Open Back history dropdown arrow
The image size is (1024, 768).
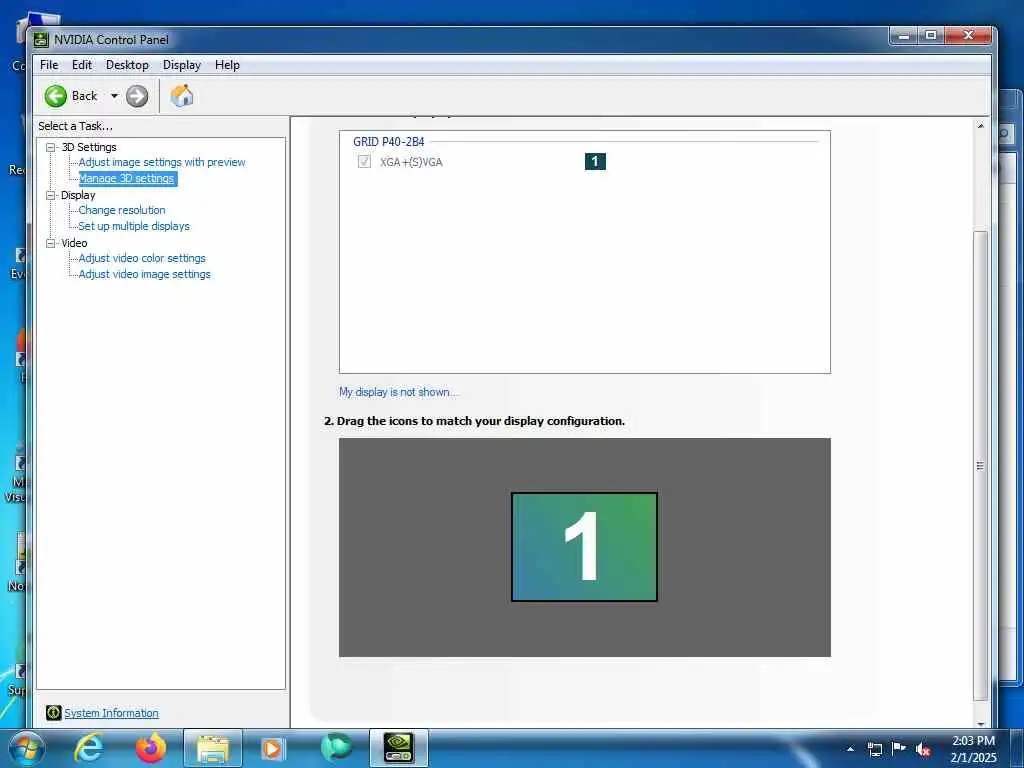114,96
